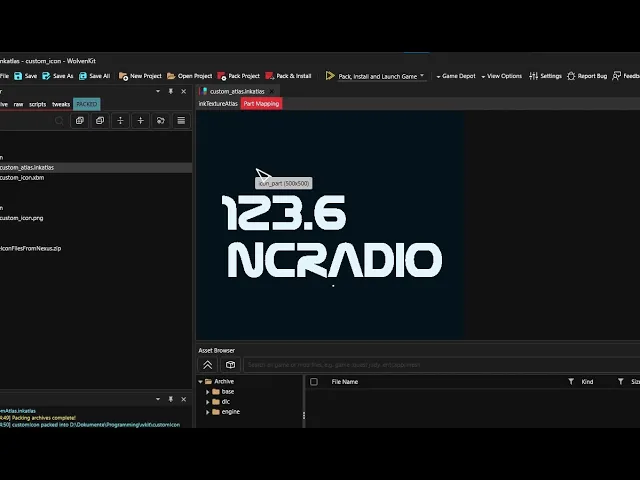The height and width of the screenshot is (480, 640).
Task: Select the Archive folder
Action: click(220, 382)
